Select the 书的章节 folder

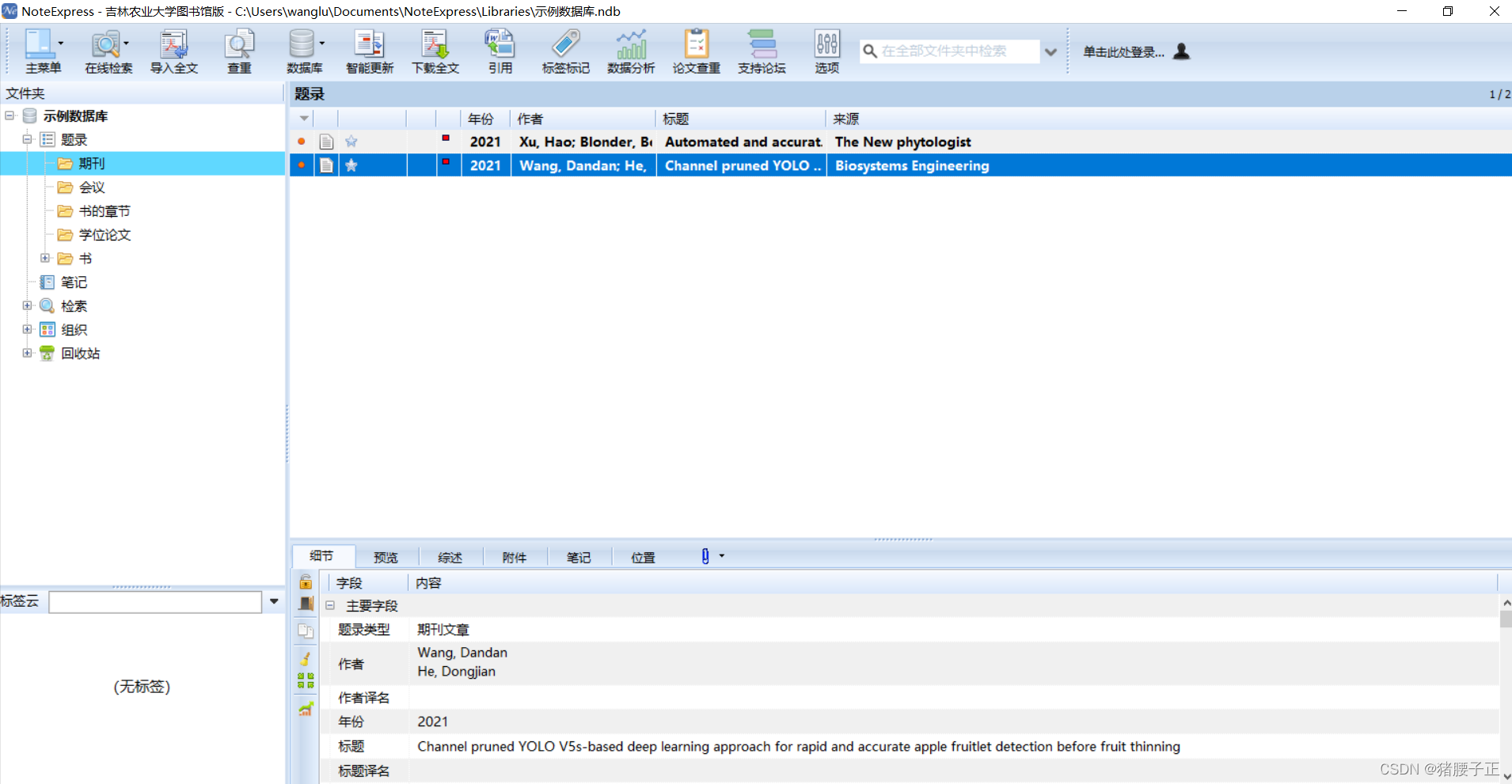[104, 211]
